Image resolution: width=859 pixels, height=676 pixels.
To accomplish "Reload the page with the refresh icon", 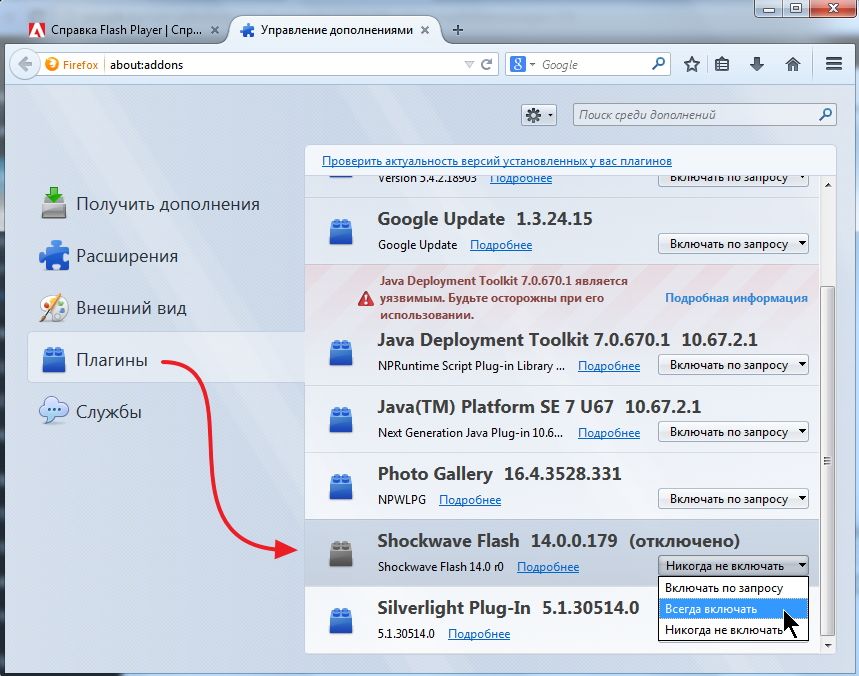I will pos(486,65).
